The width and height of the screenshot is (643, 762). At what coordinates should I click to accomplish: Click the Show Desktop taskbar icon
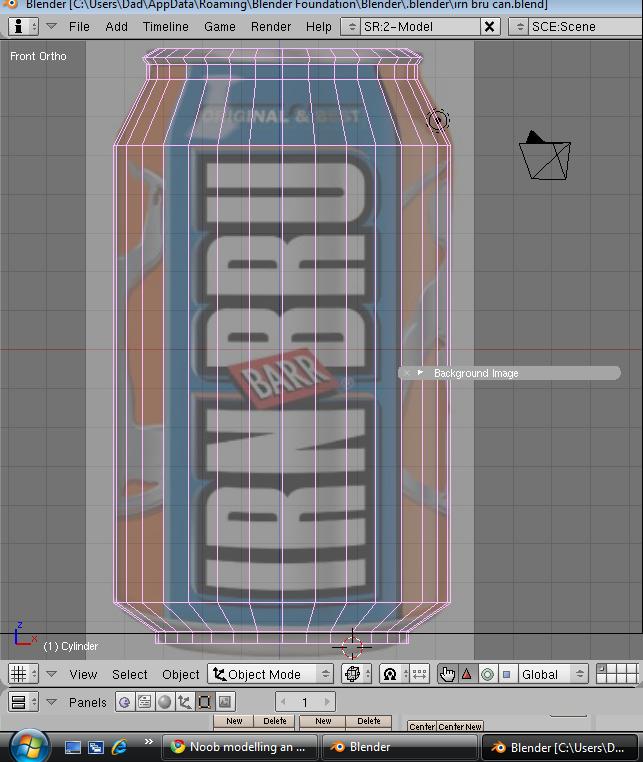[x=73, y=747]
